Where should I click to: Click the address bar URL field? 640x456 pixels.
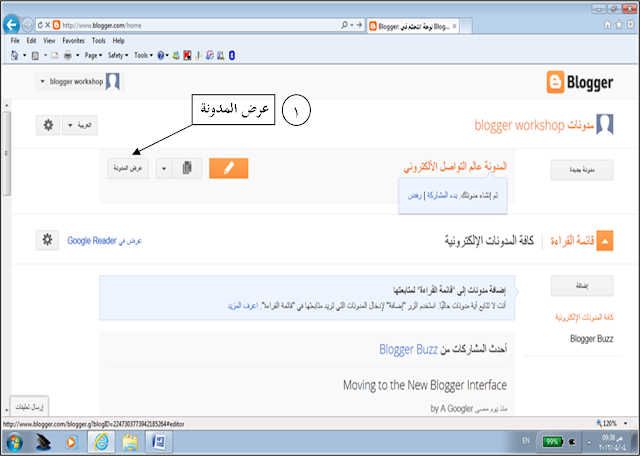click(x=200, y=25)
